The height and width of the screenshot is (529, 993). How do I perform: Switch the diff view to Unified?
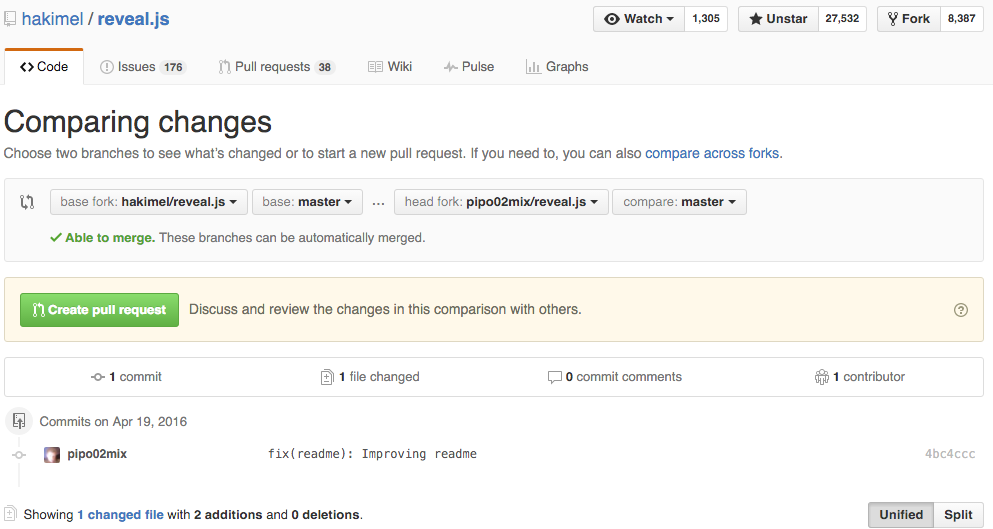pos(901,515)
